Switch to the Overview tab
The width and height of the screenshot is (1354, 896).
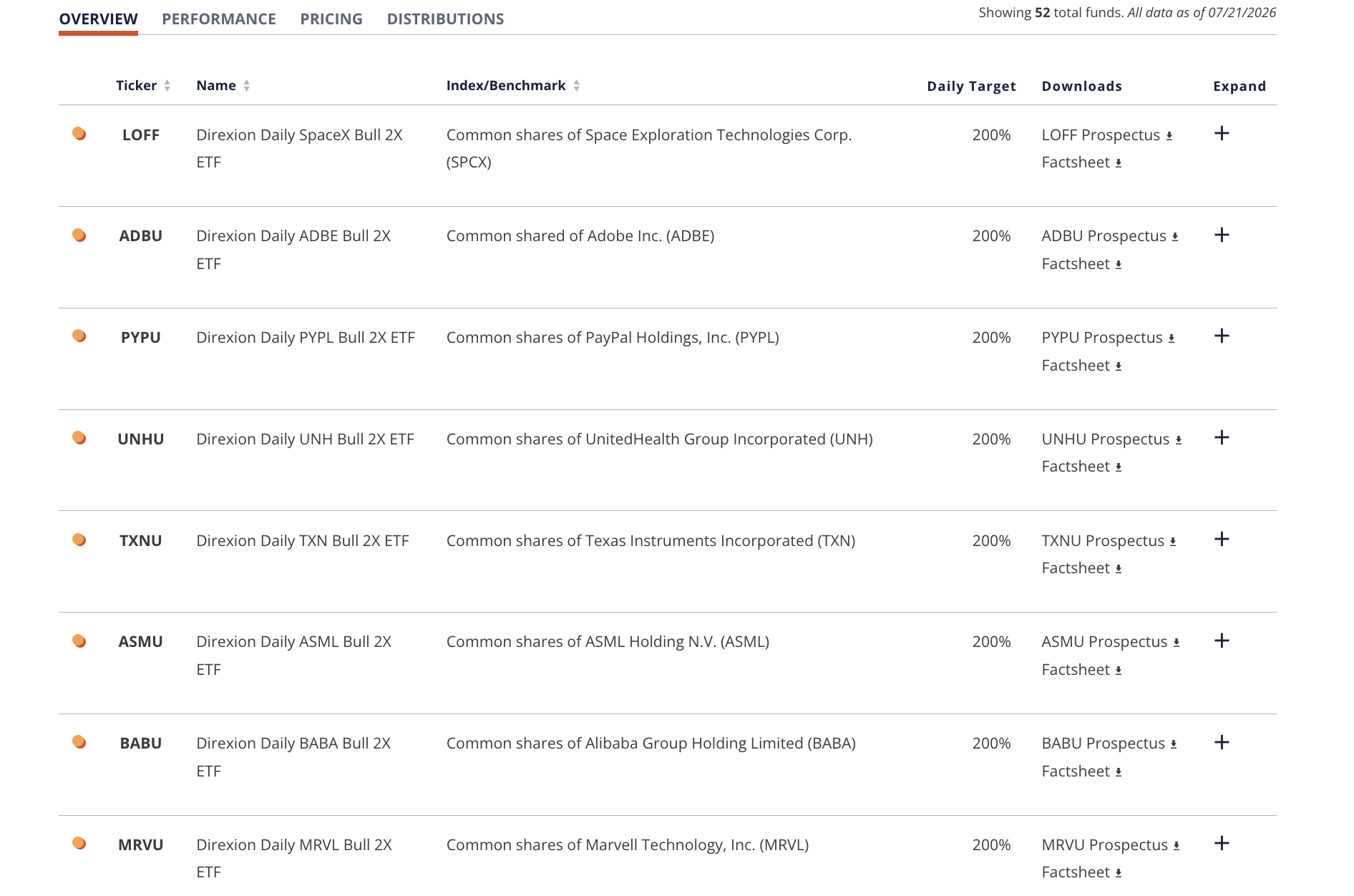click(x=99, y=19)
